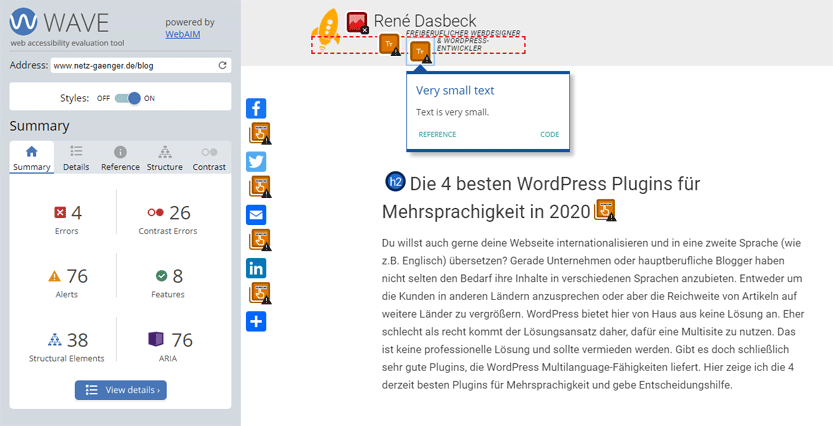
Task: Click the orange feed icon under the rocket
Action: 322,48
